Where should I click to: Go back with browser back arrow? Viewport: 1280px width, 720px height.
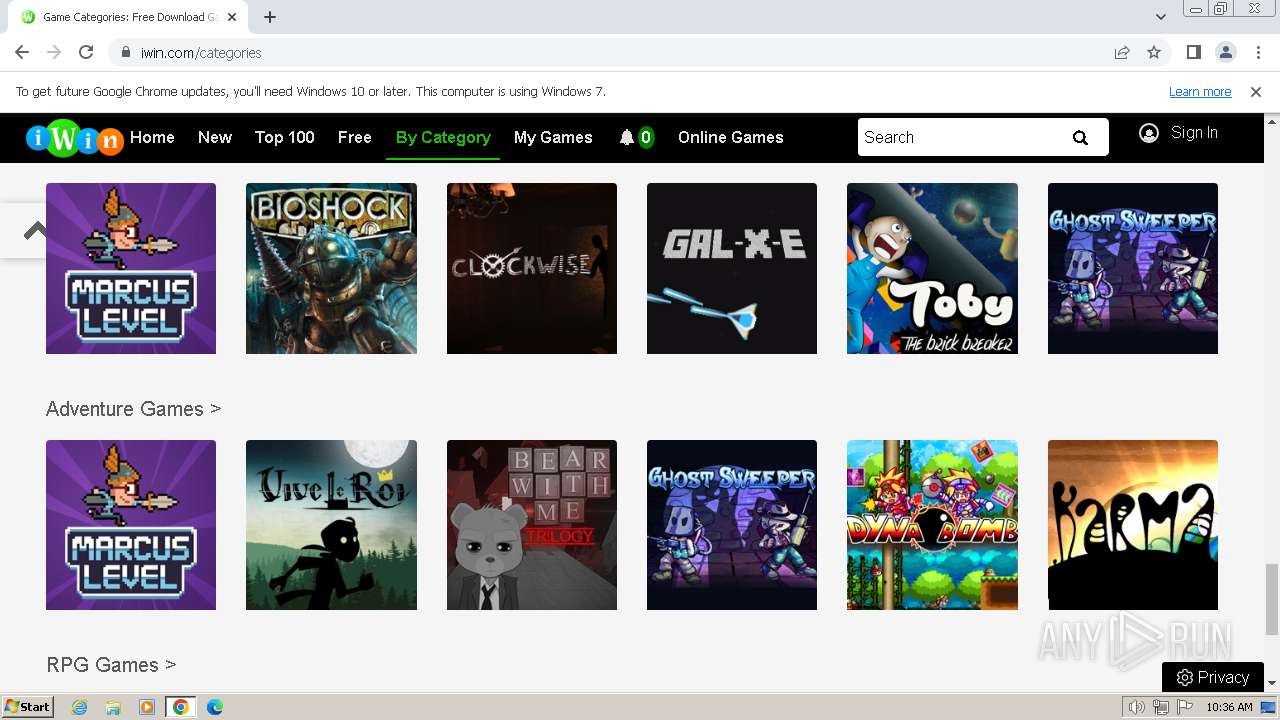(x=22, y=53)
